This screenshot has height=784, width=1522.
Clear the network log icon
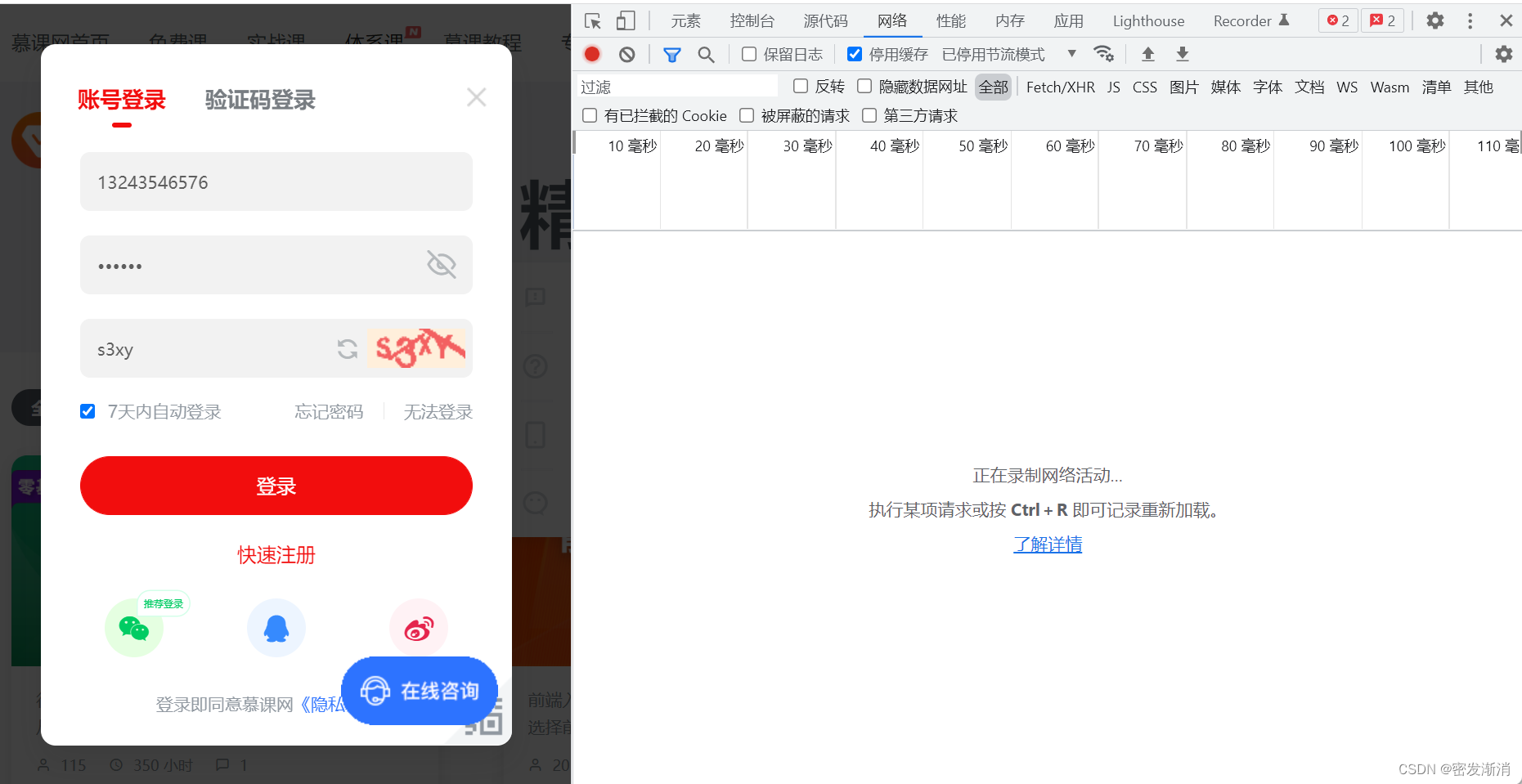coord(626,55)
